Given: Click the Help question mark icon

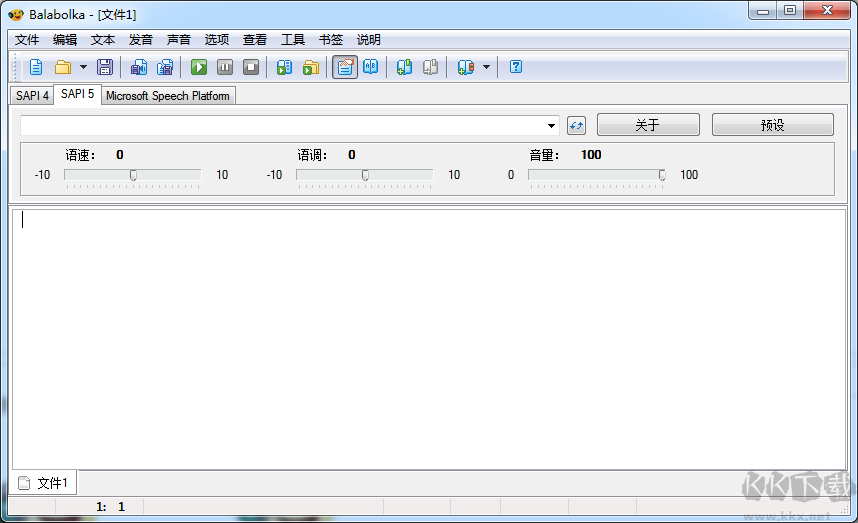Looking at the screenshot, I should (x=516, y=67).
